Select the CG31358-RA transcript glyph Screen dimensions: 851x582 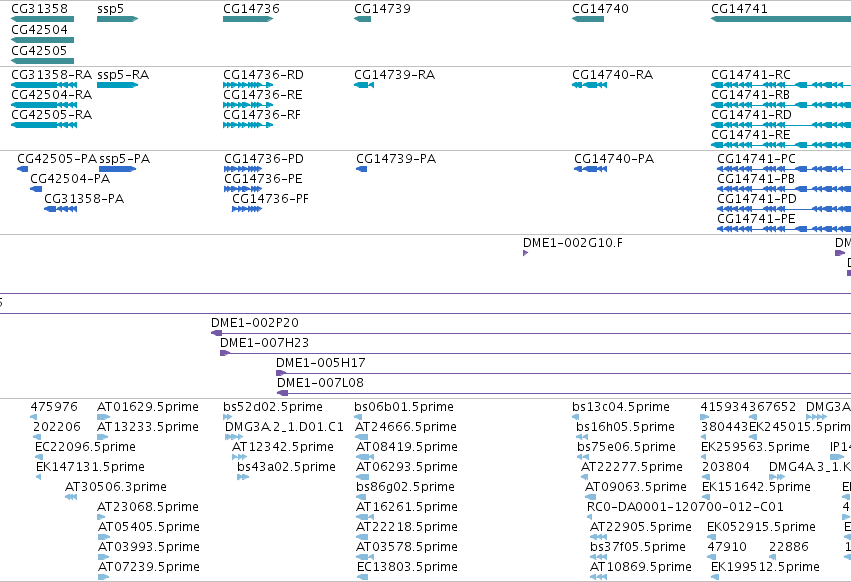click(44, 85)
